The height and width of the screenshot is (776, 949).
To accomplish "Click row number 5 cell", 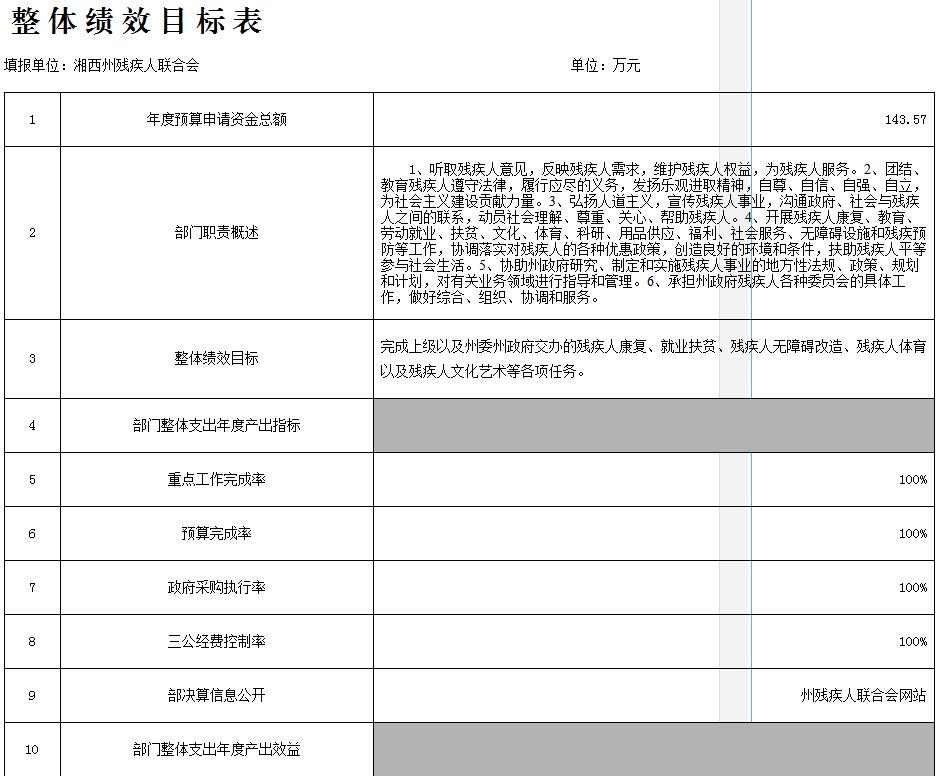I will pos(32,480).
